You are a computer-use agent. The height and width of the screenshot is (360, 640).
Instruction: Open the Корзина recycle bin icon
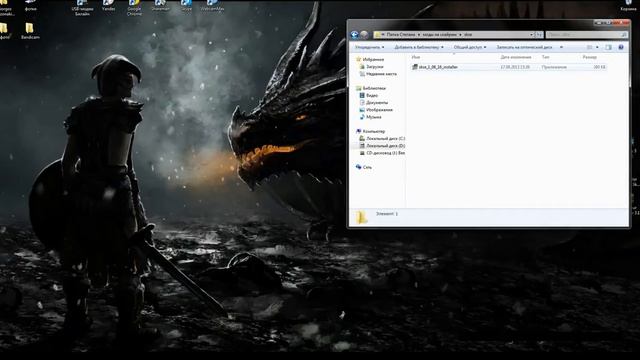628,6
